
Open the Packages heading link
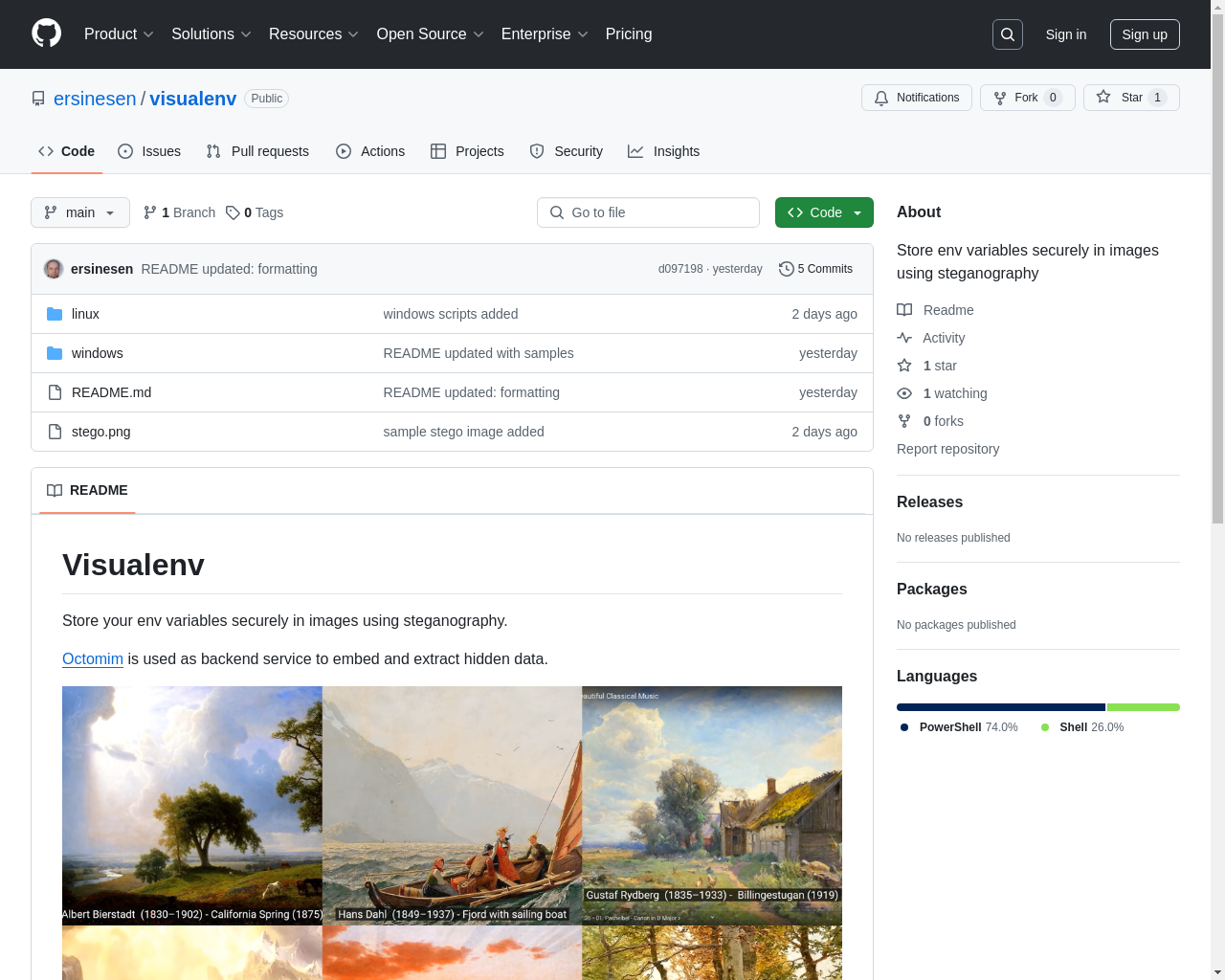tap(931, 590)
